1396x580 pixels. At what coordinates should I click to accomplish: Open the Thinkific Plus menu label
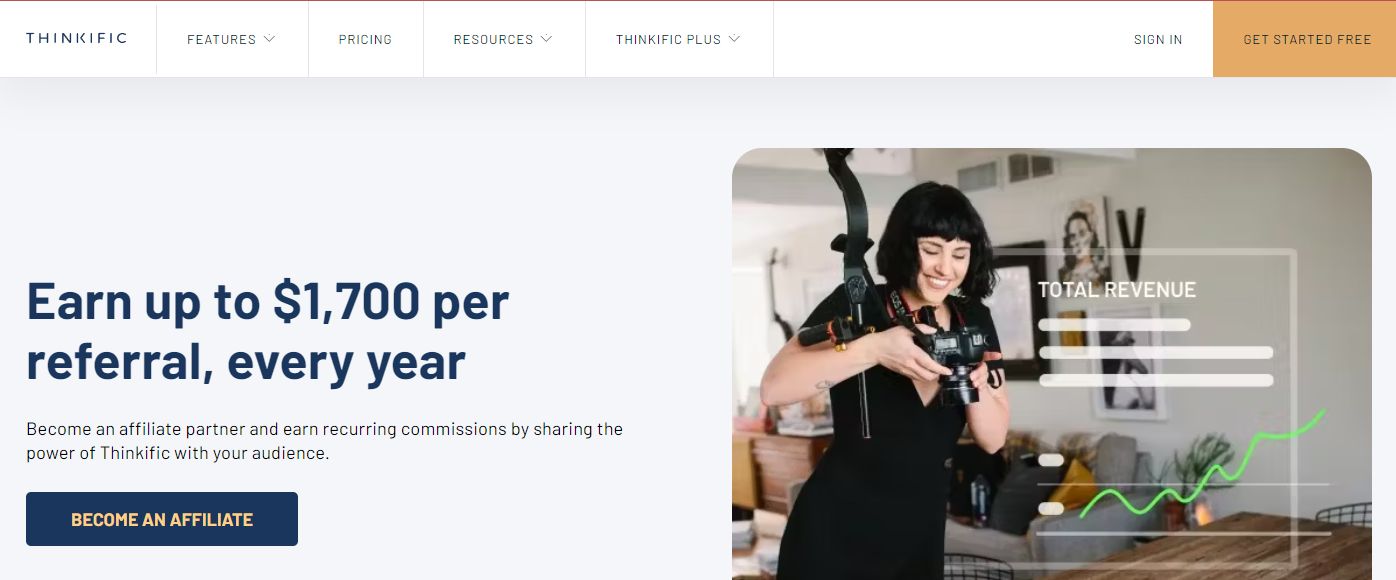(668, 40)
